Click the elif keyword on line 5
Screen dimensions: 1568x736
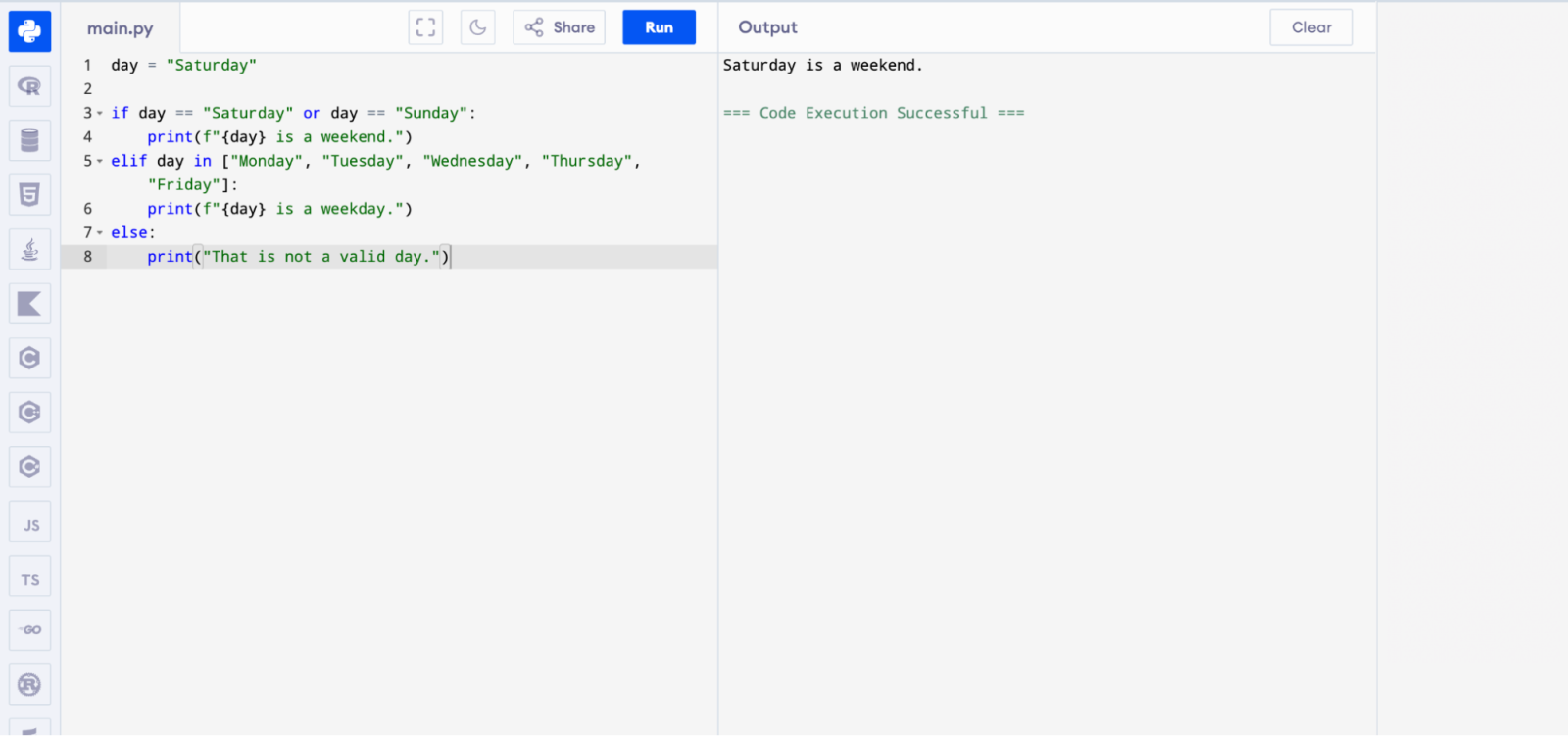point(129,161)
